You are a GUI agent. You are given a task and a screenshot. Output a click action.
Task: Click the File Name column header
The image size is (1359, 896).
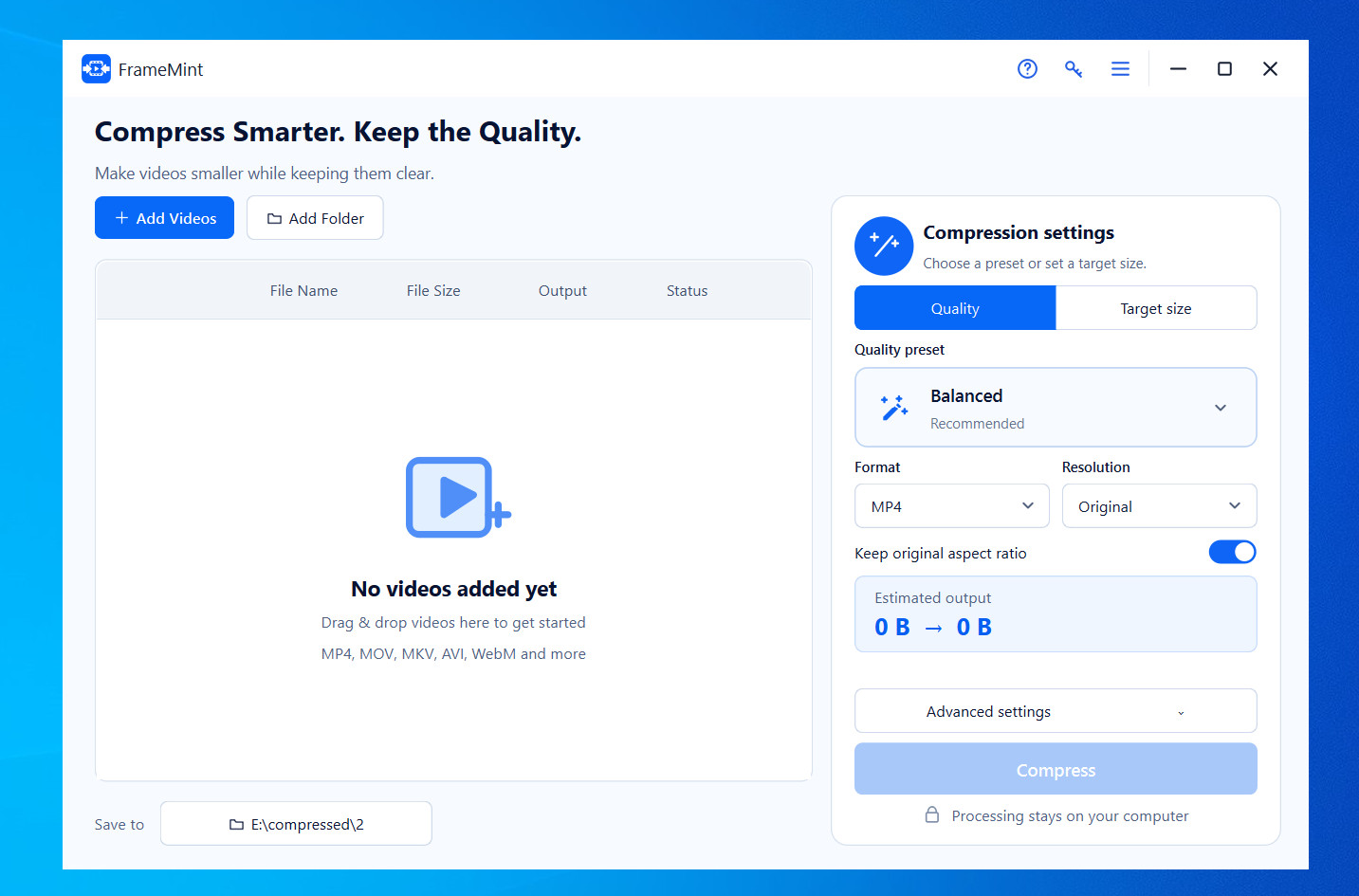coord(303,291)
